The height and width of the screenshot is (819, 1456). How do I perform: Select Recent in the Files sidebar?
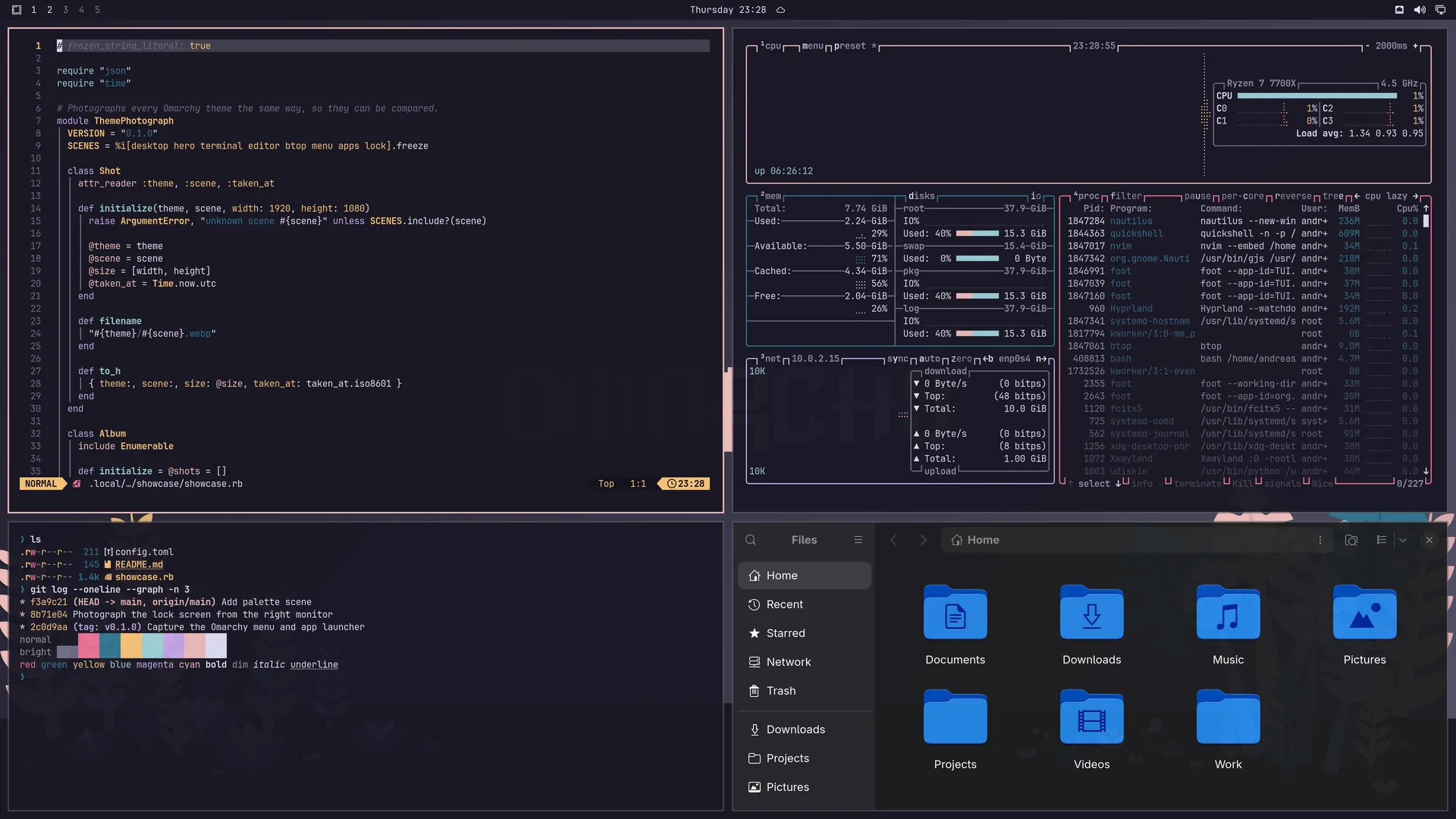point(804,604)
